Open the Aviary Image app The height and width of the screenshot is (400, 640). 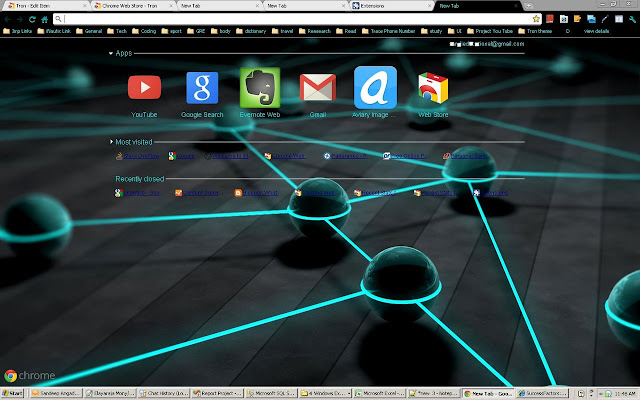375,88
